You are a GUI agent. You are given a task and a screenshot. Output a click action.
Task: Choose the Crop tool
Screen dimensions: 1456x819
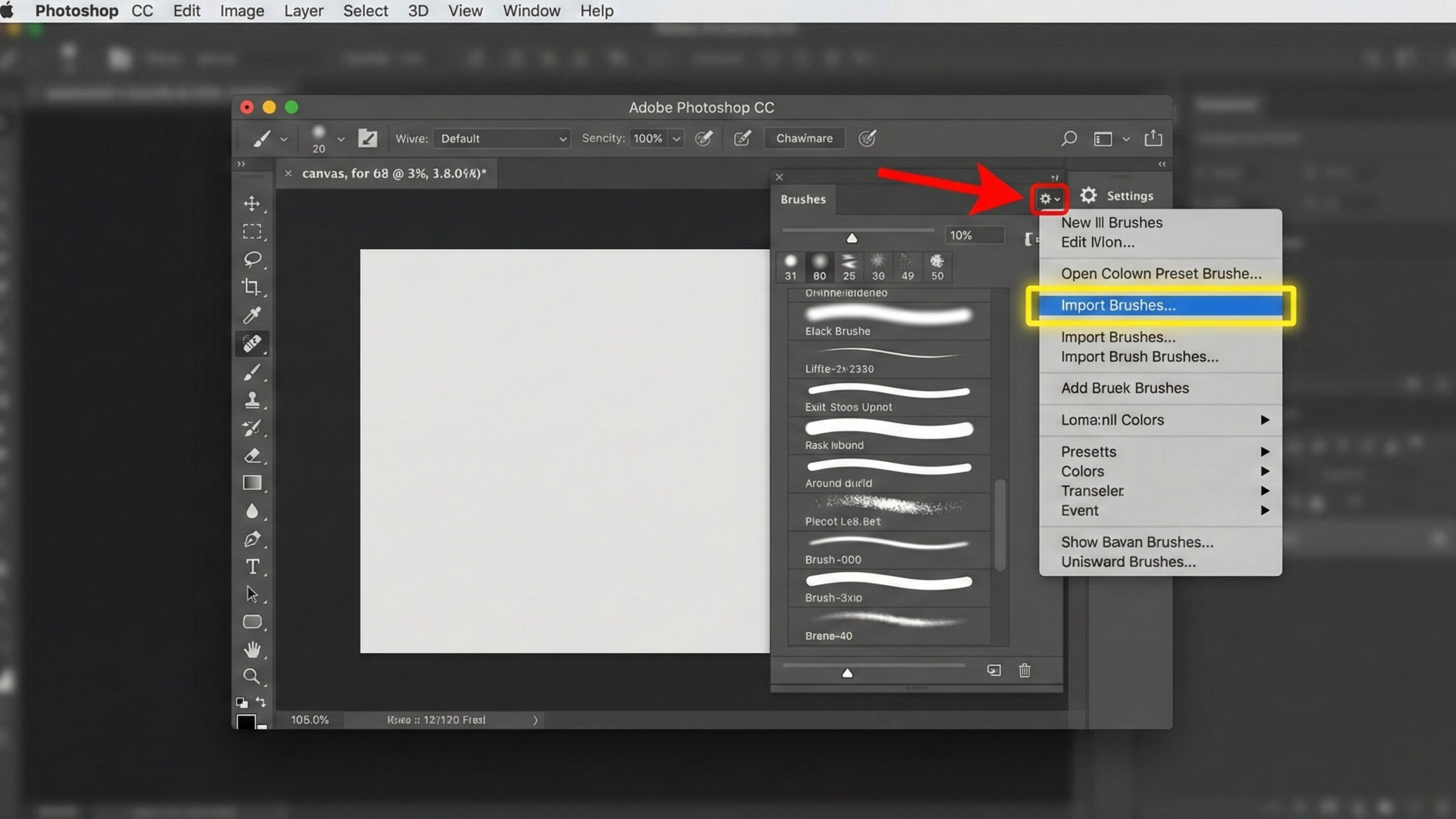pyautogui.click(x=252, y=287)
